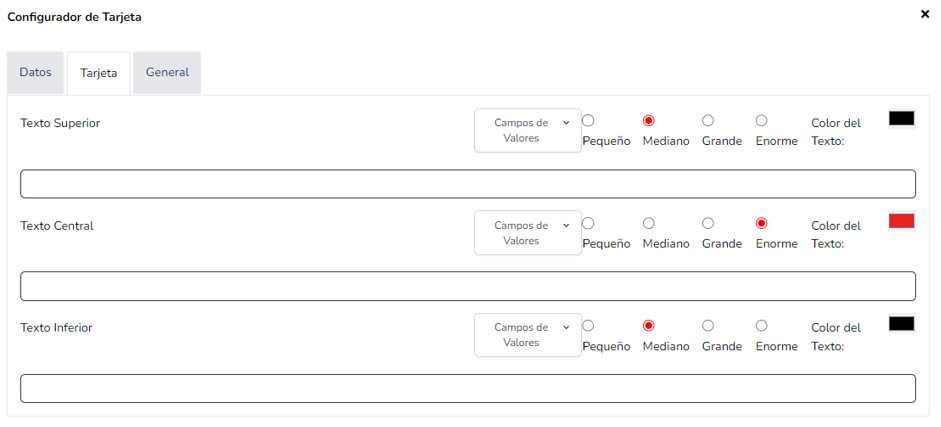Choose Pequeño size for Texto Central
Screen dimensions: 941x427
point(588,223)
